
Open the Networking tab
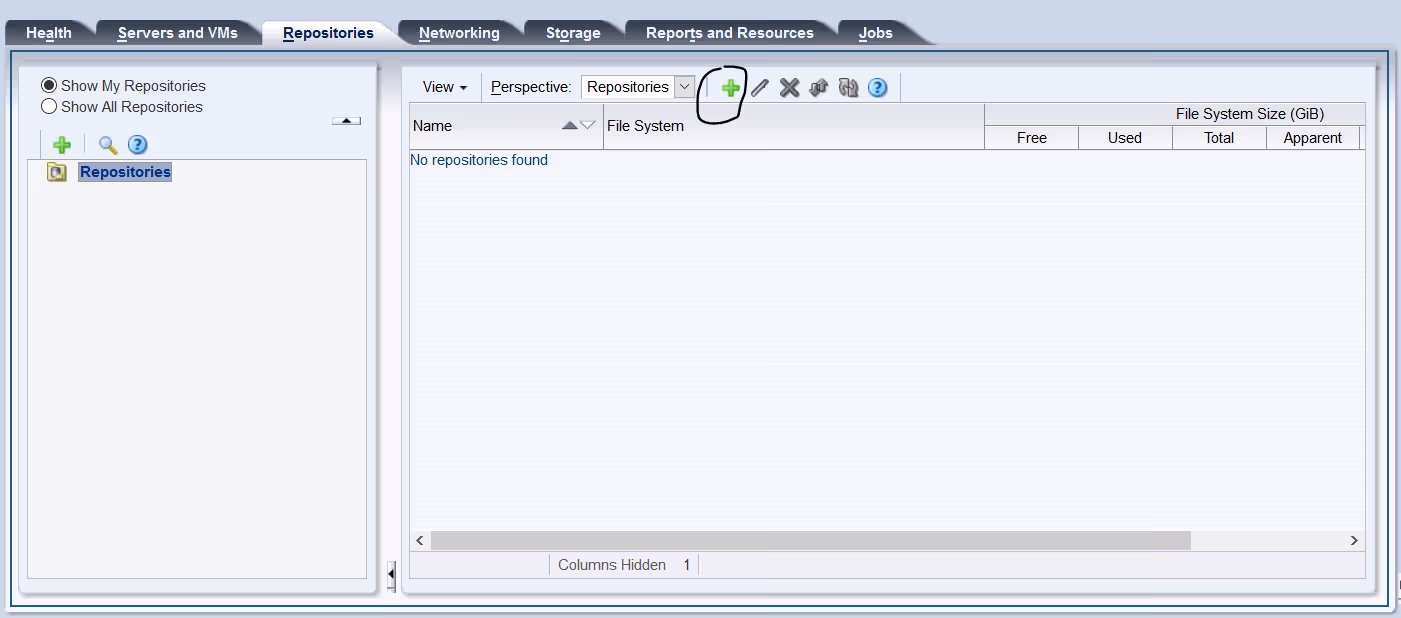pyautogui.click(x=459, y=33)
